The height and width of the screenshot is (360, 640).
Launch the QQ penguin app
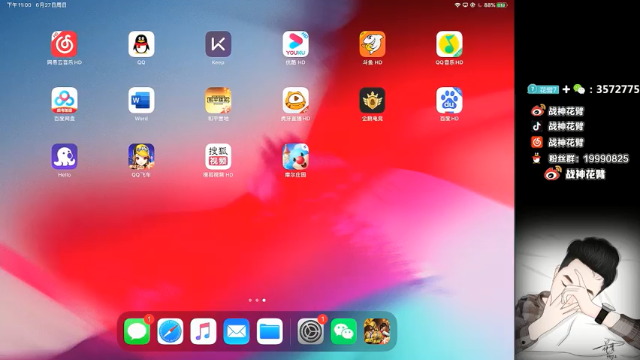pyautogui.click(x=141, y=44)
